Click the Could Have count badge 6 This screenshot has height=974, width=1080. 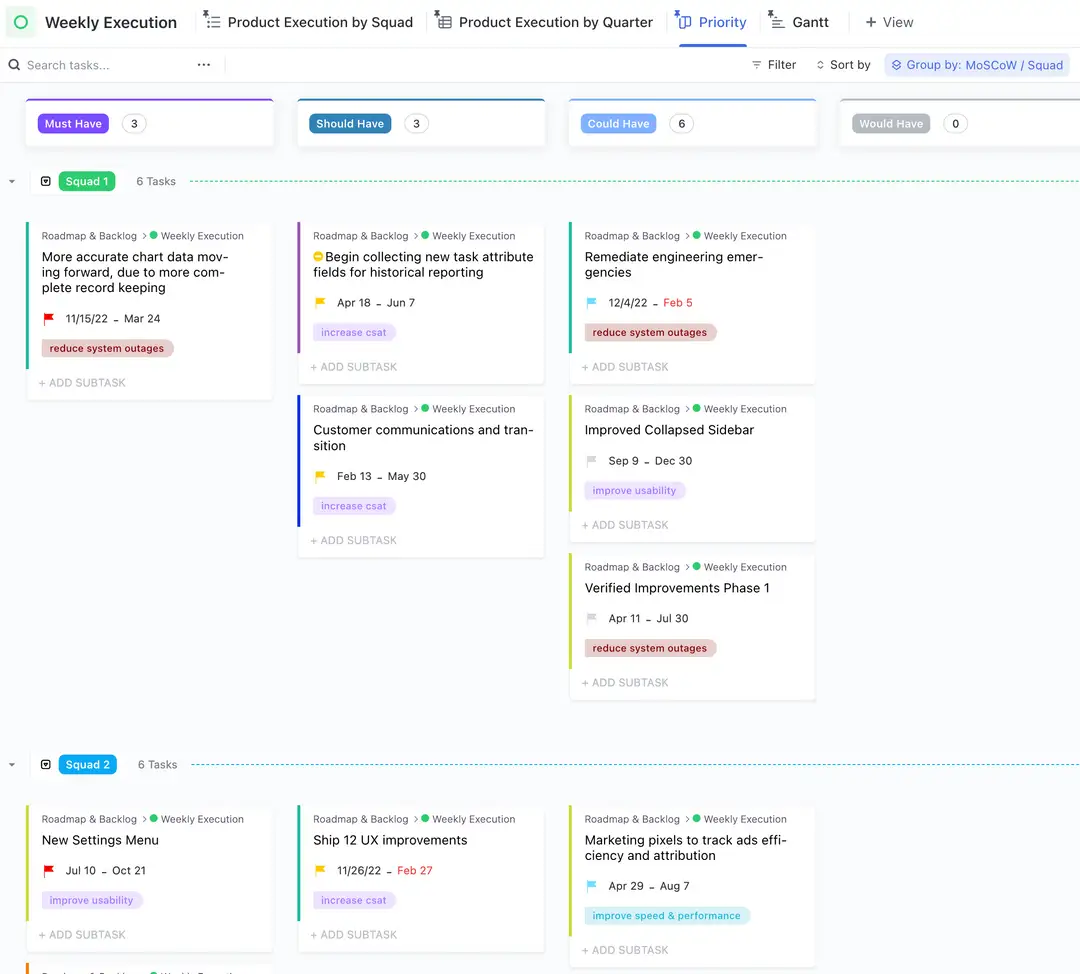pos(681,124)
